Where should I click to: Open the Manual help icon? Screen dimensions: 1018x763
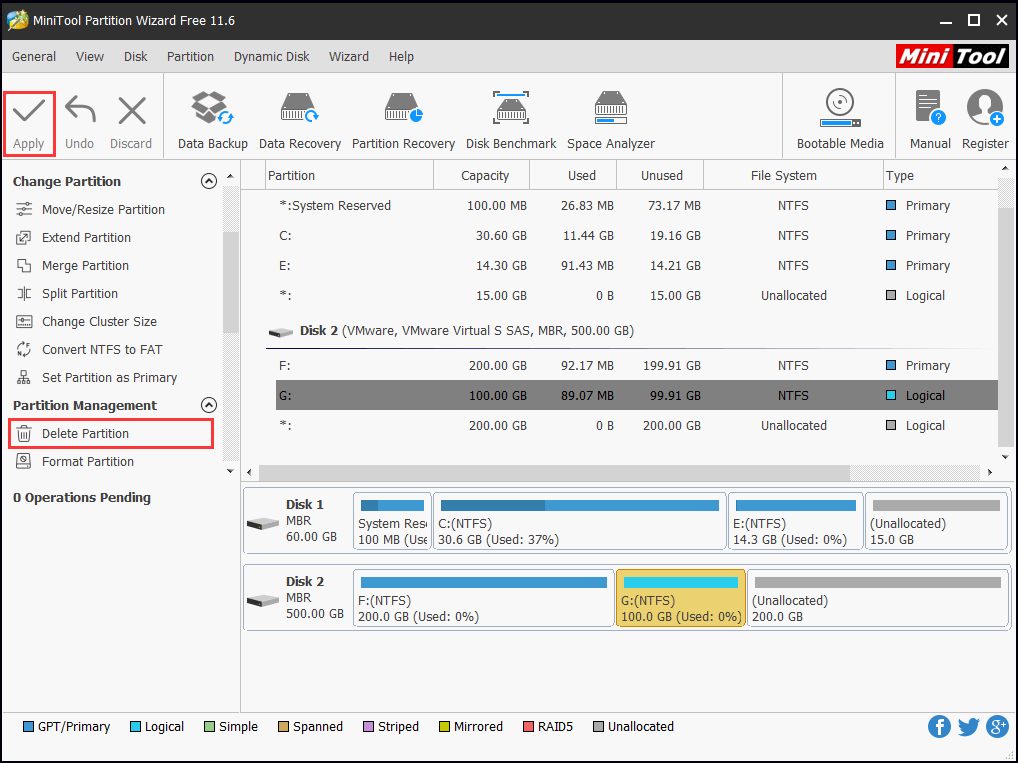930,107
